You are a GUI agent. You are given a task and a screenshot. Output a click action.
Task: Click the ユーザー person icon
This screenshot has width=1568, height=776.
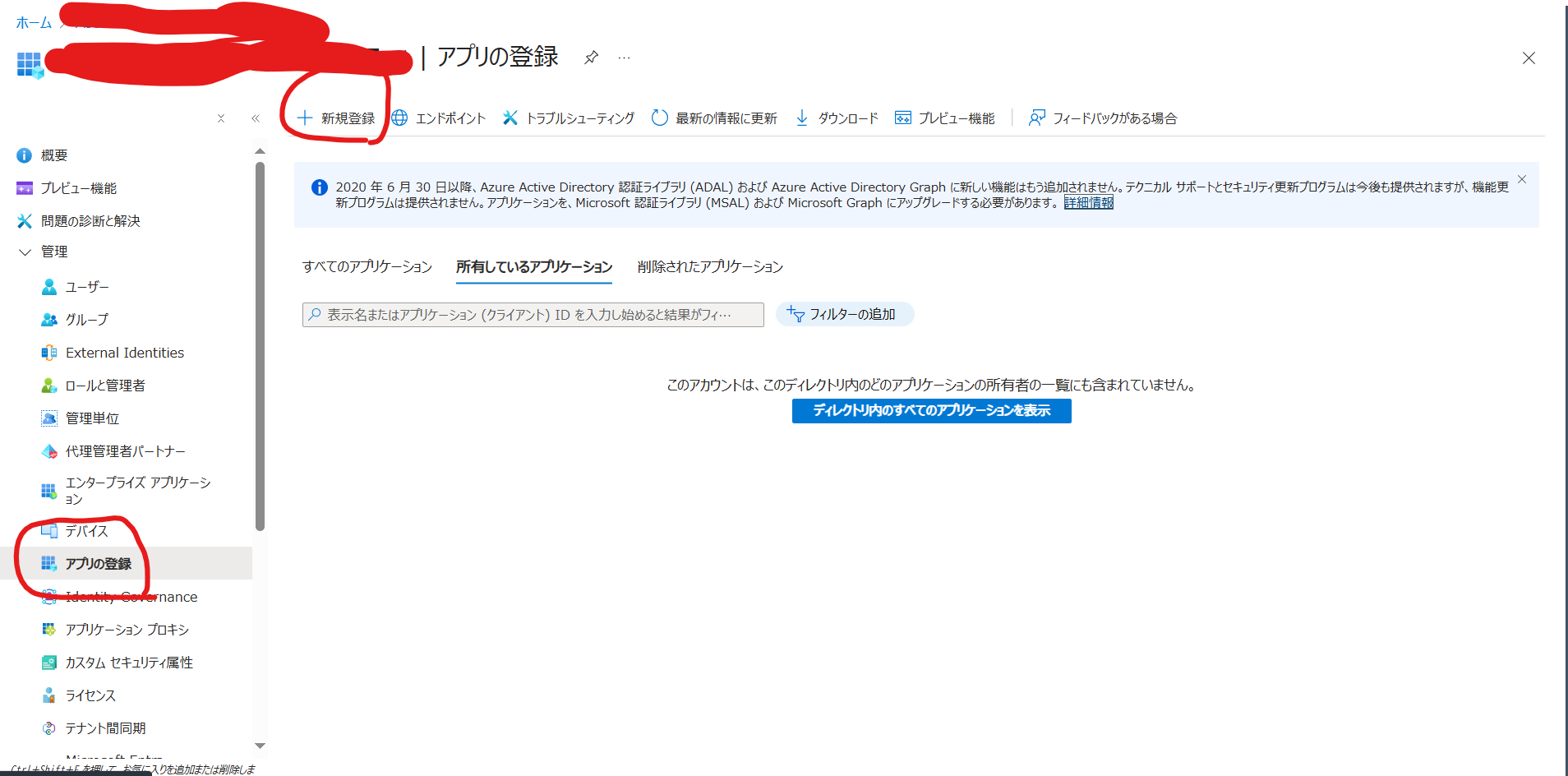[x=49, y=287]
